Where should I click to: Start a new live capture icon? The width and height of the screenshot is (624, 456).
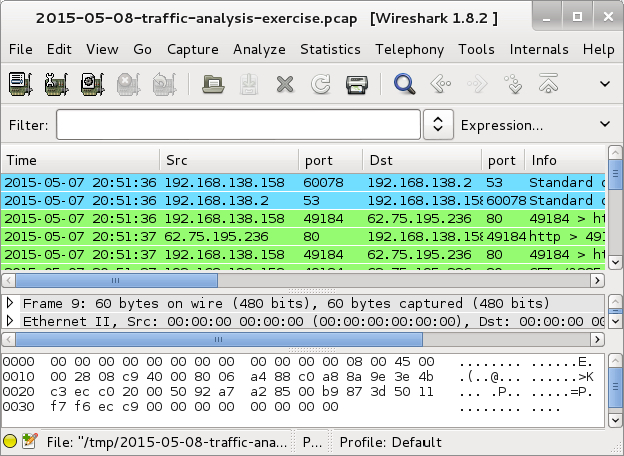(92, 84)
